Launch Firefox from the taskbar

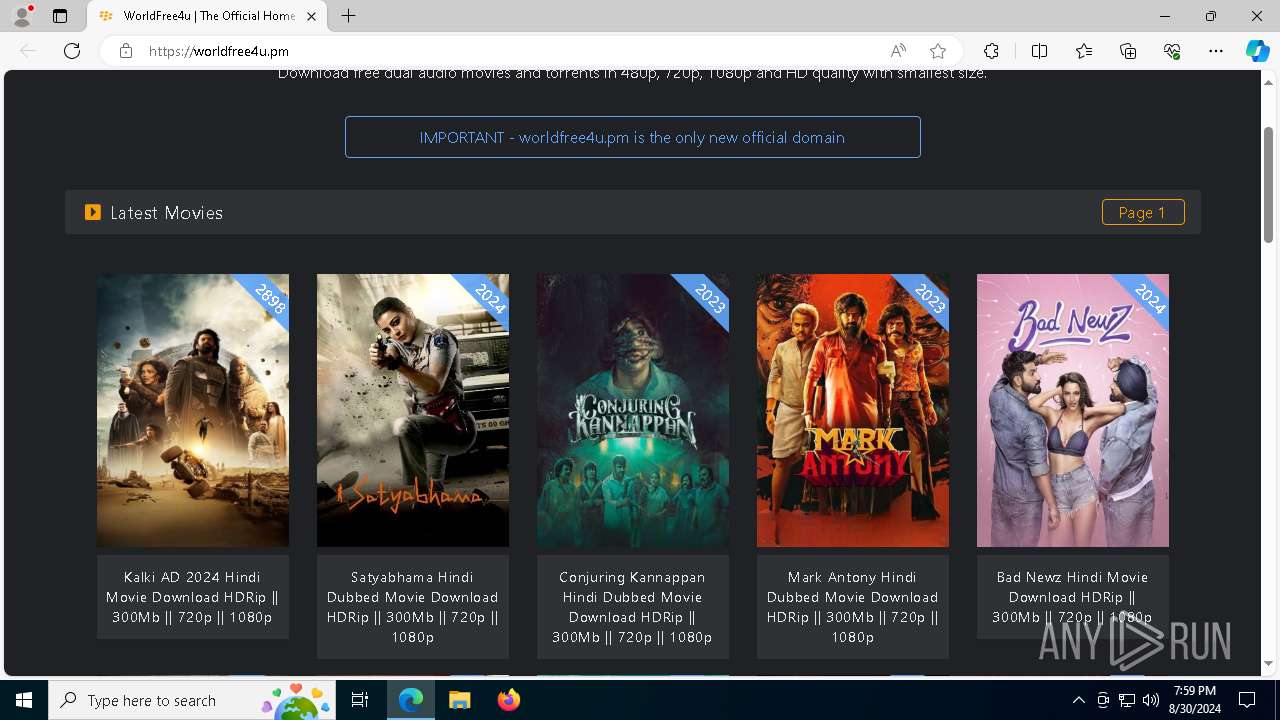(508, 700)
